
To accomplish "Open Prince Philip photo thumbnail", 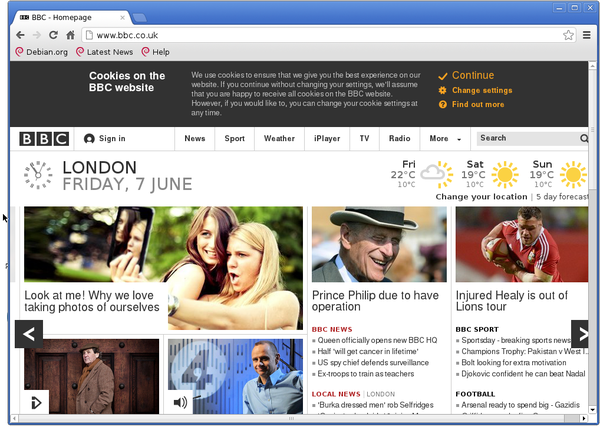I will click(379, 244).
